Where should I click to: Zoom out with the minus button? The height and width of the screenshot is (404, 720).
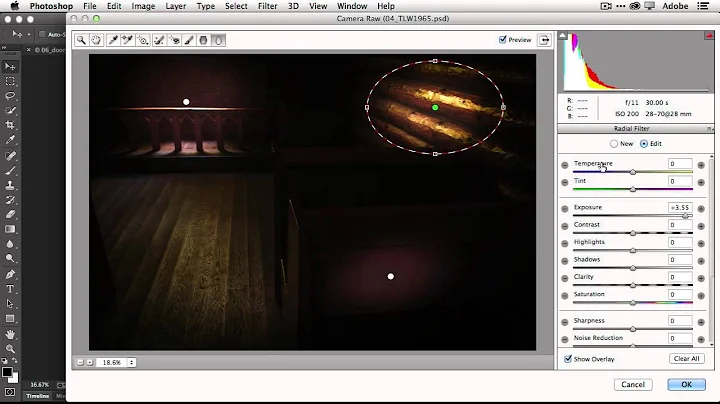pyautogui.click(x=80, y=362)
